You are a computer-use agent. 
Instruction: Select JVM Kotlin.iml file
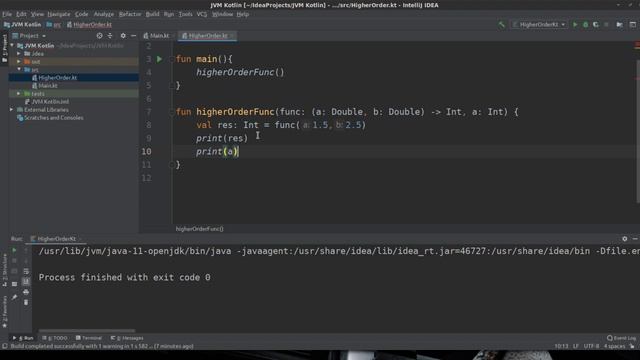[50, 102]
